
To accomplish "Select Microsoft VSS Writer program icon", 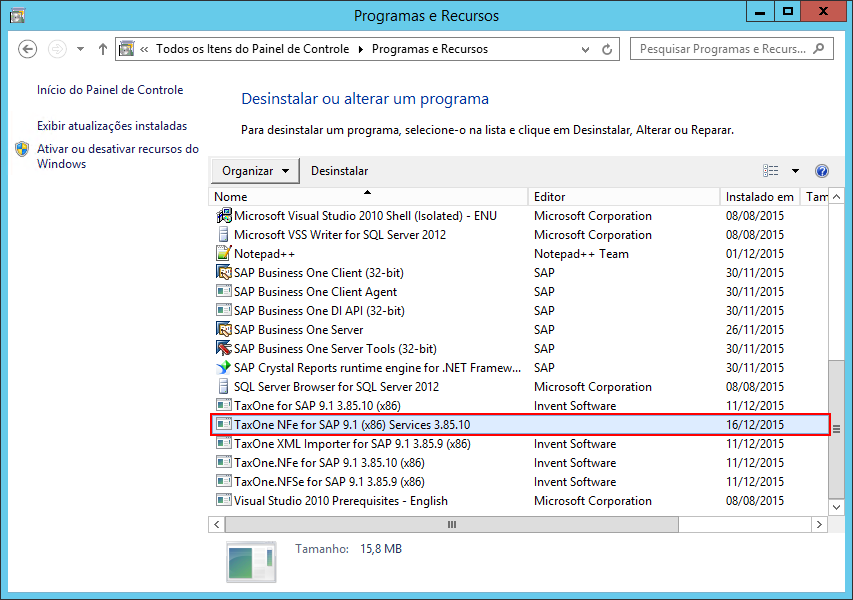I will click(x=223, y=234).
